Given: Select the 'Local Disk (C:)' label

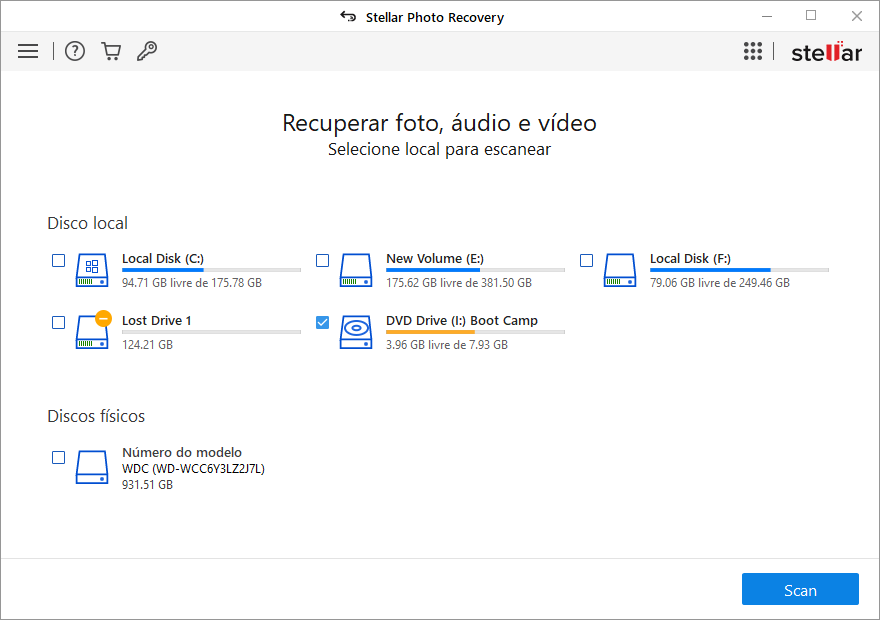Looking at the screenshot, I should click(163, 259).
